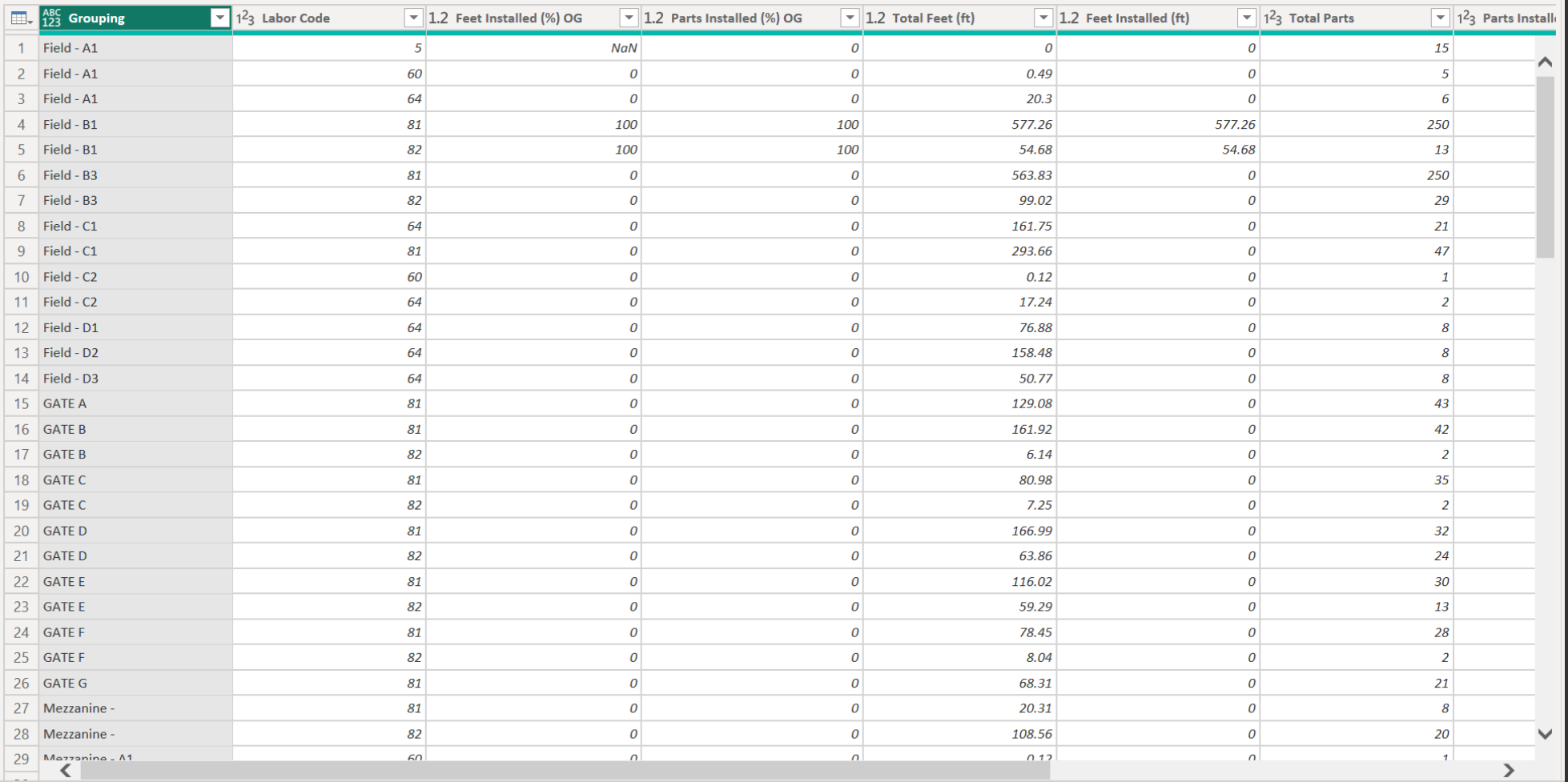Select the Grouping column header

135,18
